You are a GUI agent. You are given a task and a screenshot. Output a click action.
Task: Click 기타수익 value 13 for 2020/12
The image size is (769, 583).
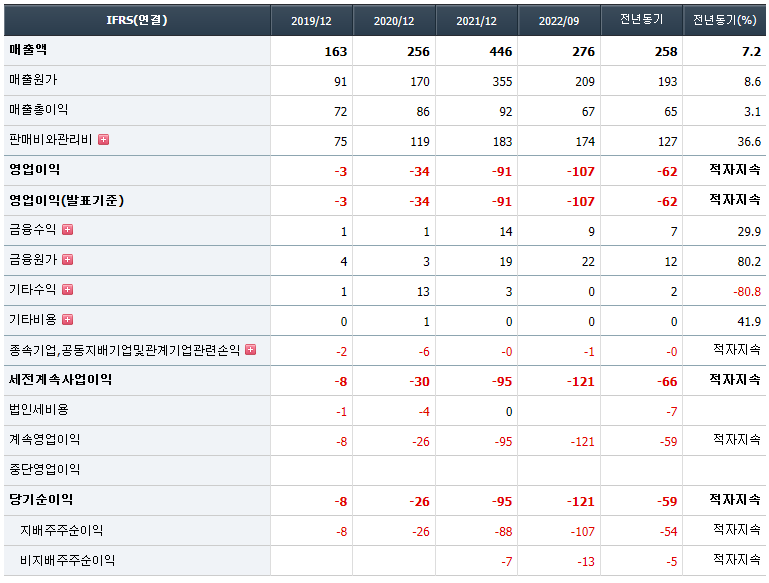[423, 292]
